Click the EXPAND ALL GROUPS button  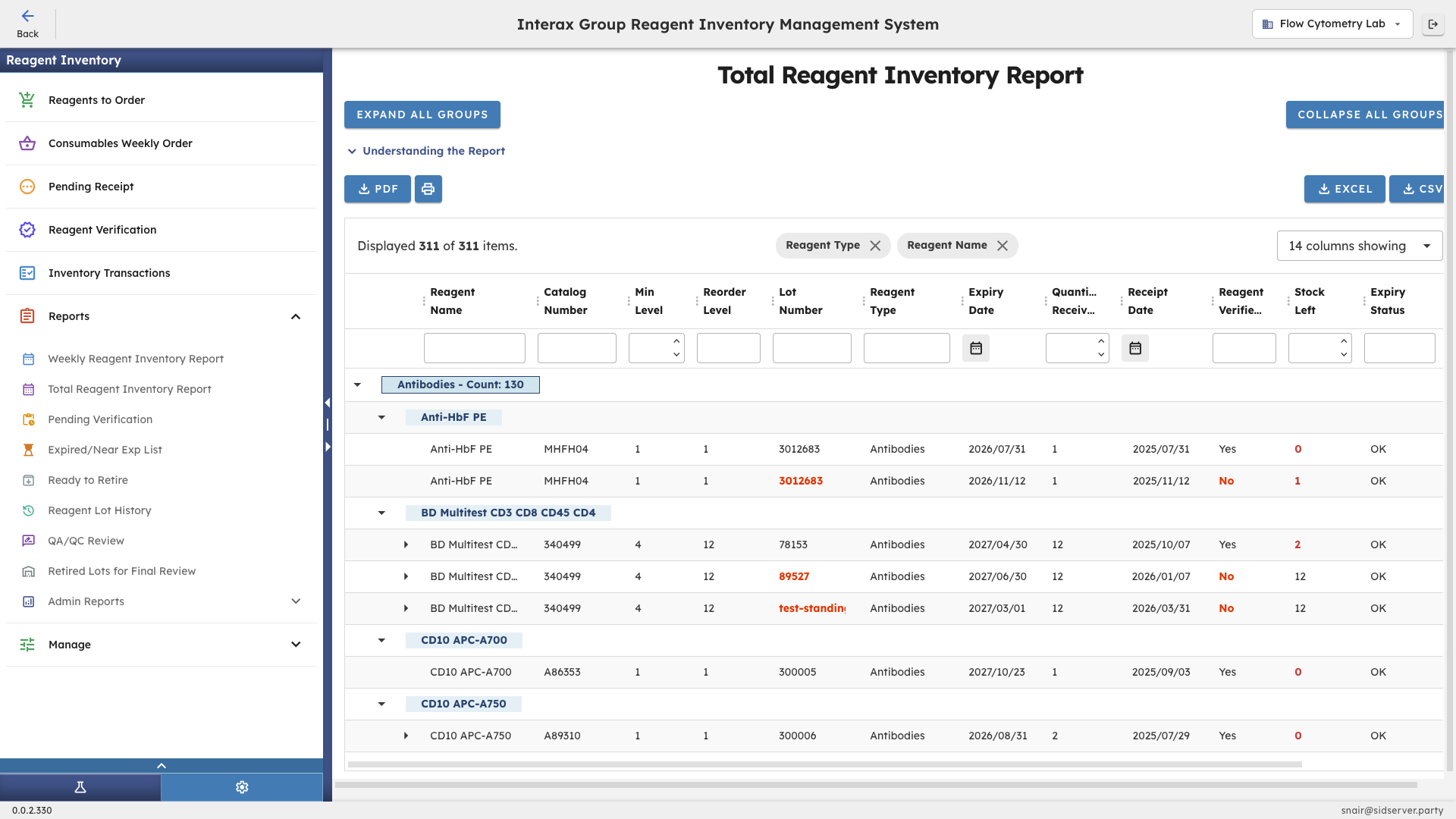pyautogui.click(x=422, y=115)
